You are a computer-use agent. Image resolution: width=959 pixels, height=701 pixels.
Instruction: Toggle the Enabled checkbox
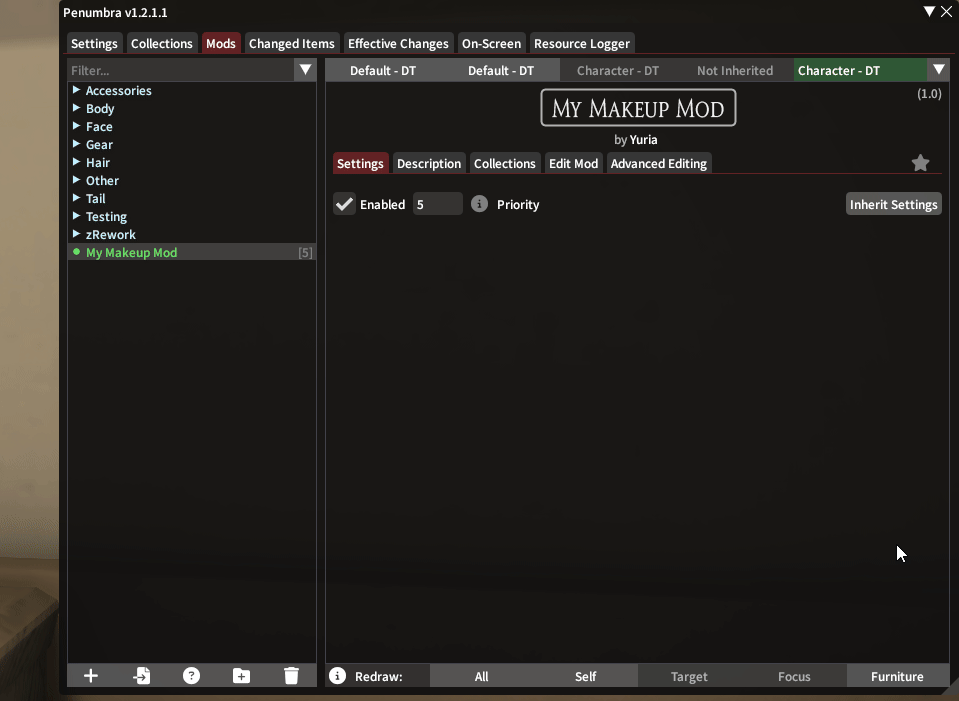(x=345, y=204)
